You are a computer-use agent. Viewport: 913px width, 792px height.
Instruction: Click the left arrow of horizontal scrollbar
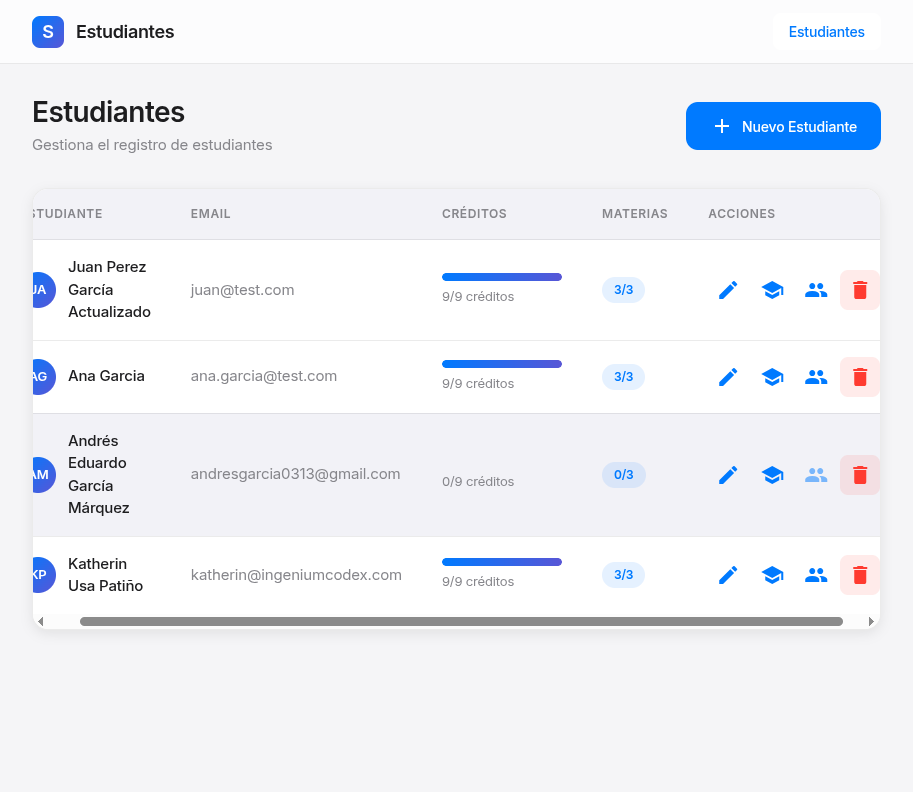(x=41, y=621)
